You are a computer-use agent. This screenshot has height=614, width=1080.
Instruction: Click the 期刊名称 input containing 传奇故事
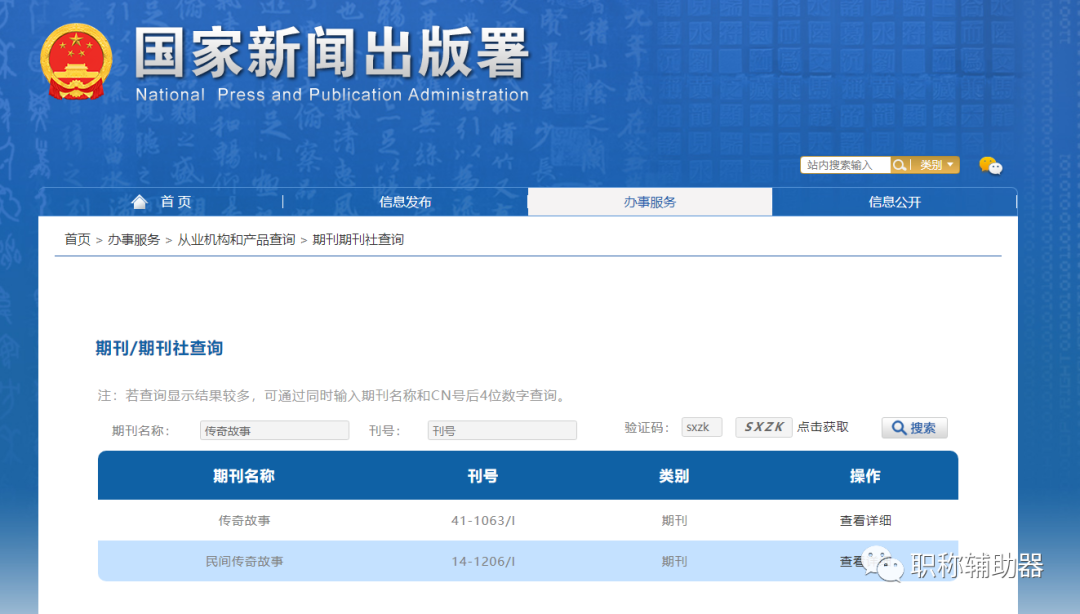274,429
